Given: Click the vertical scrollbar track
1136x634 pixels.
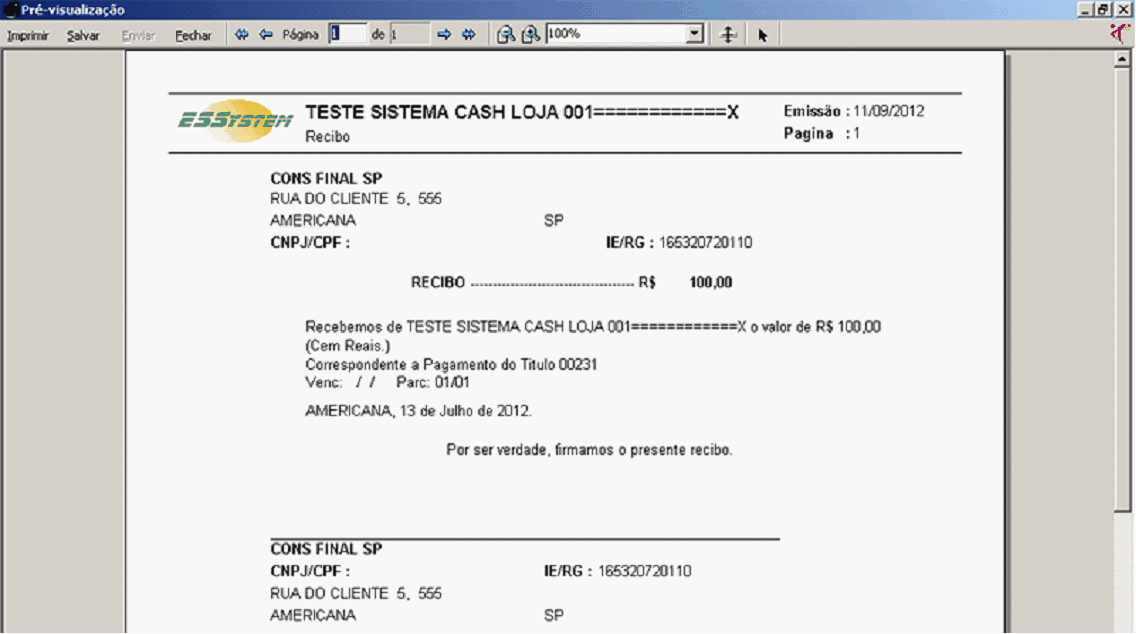Looking at the screenshot, I should [x=1122, y=300].
